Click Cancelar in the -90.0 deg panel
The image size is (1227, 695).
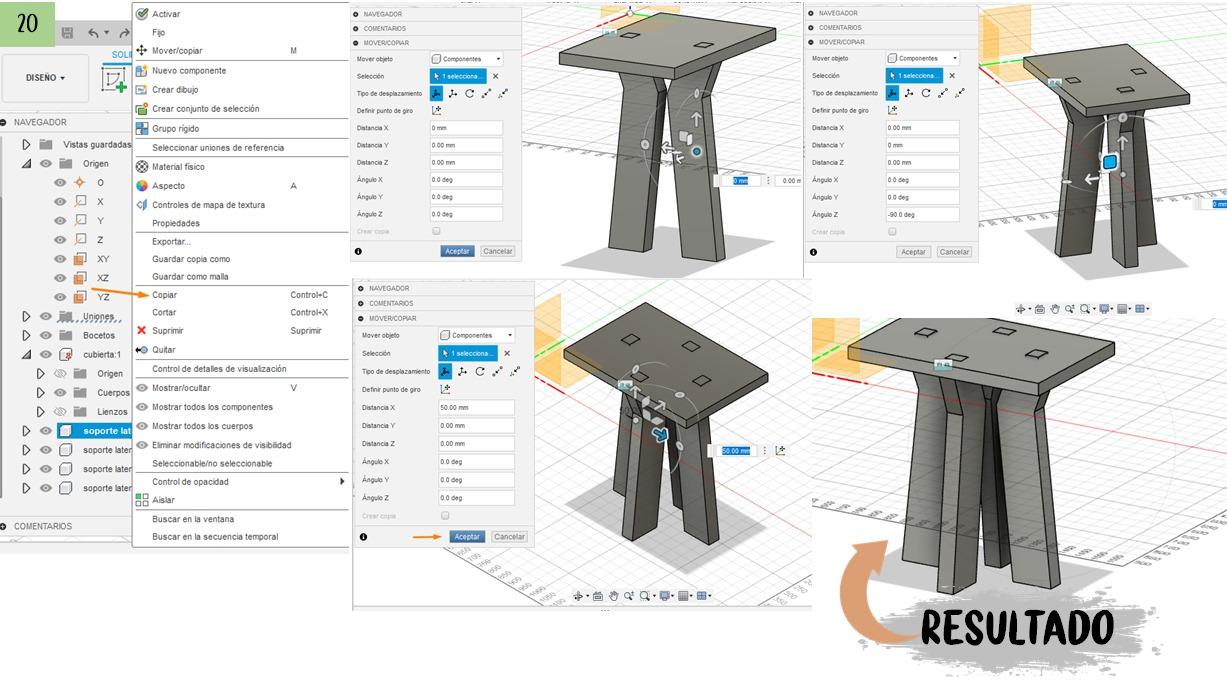pos(955,252)
